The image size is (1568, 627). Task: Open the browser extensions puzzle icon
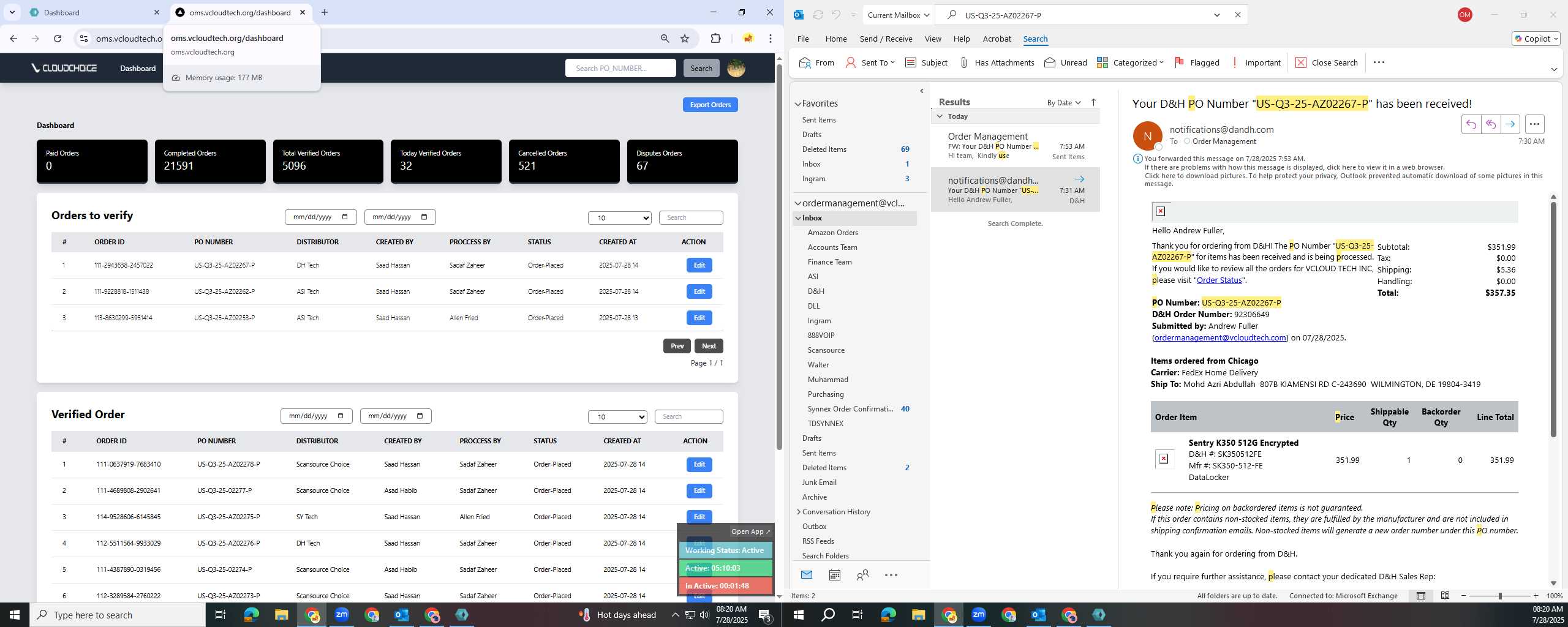[715, 39]
